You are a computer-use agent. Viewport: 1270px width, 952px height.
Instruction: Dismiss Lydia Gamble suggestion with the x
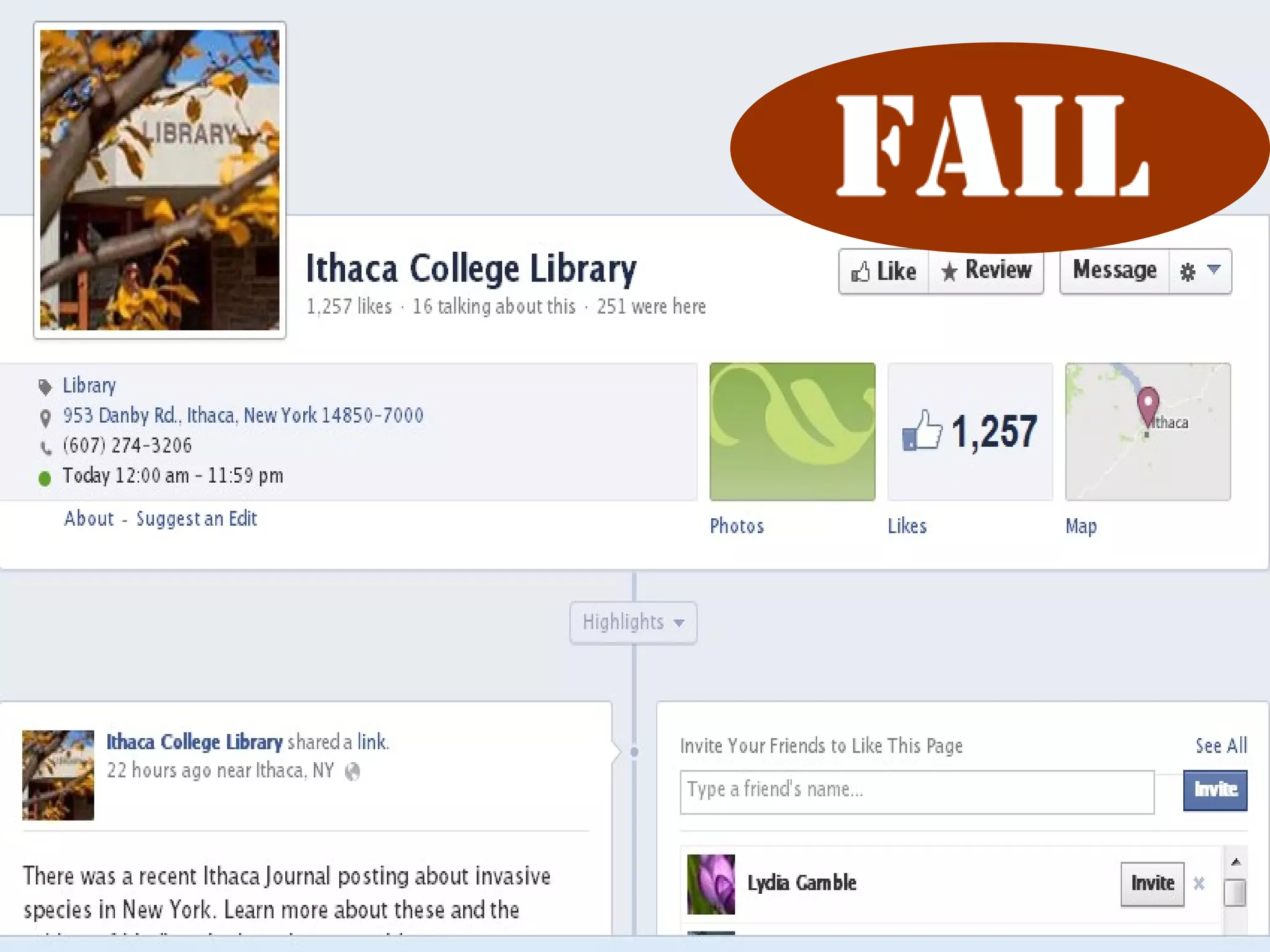[x=1199, y=884]
